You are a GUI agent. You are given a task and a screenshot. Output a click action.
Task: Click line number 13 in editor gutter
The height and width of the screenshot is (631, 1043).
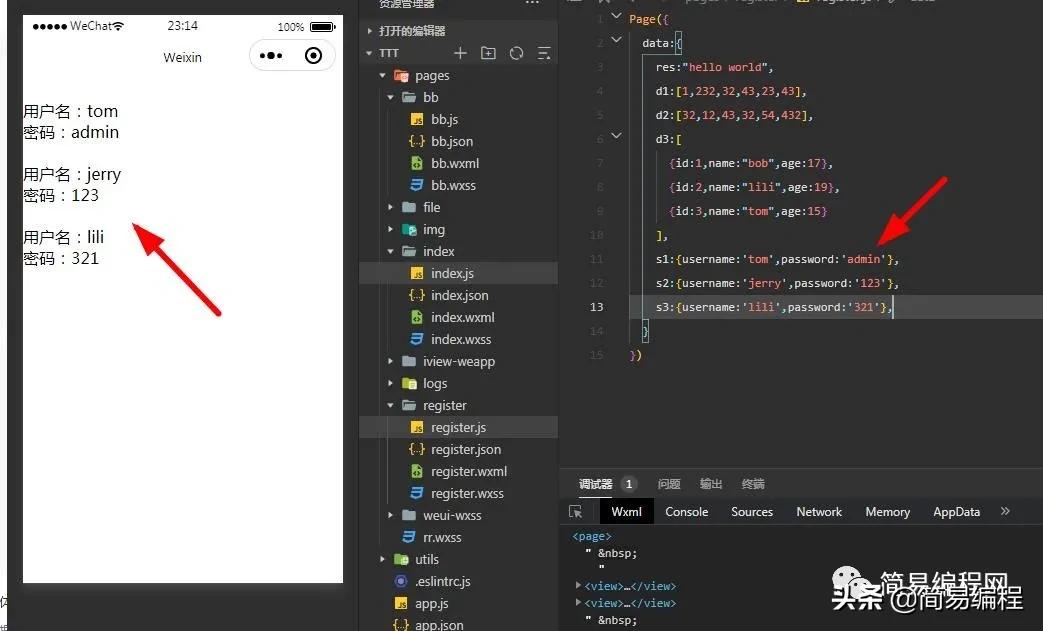[x=596, y=307]
